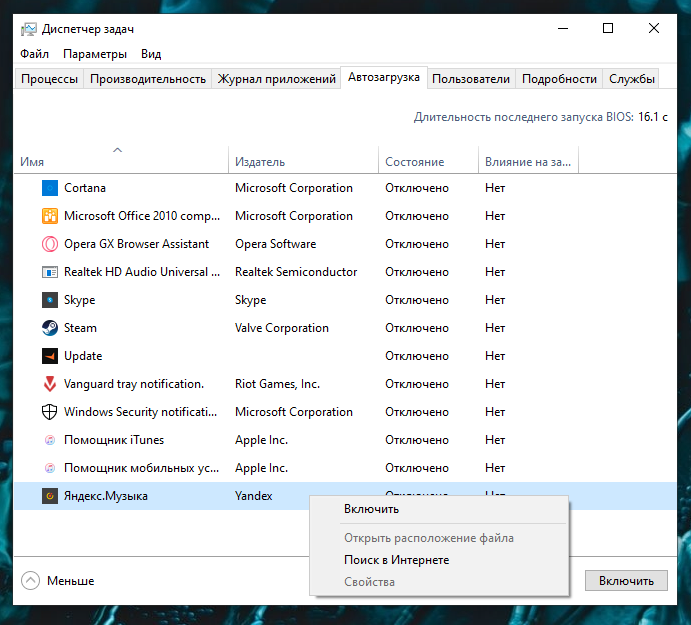691x625 pixels.
Task: Select the Яндекс.Музыка entry name
Action: pos(106,496)
